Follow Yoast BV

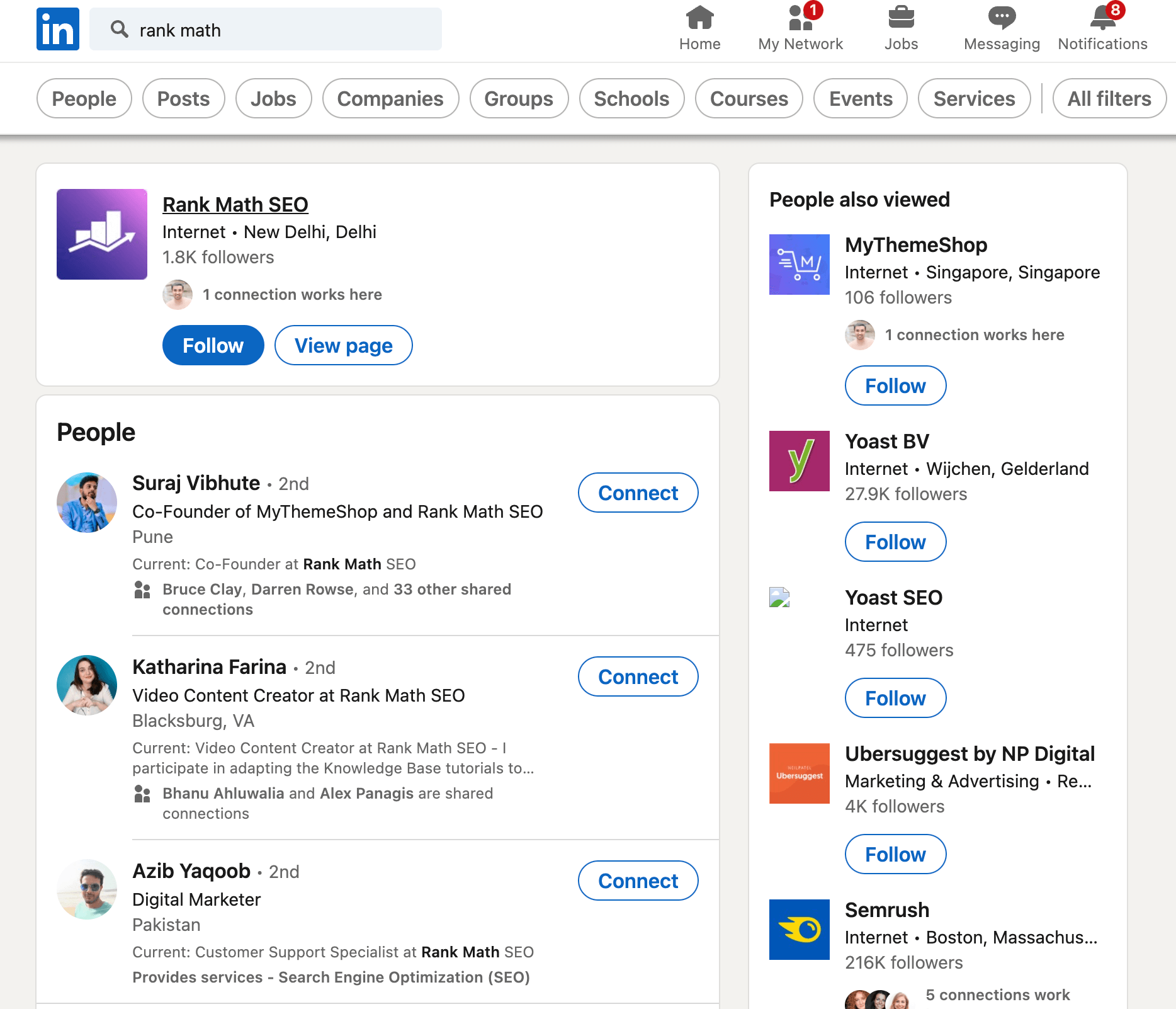(896, 542)
